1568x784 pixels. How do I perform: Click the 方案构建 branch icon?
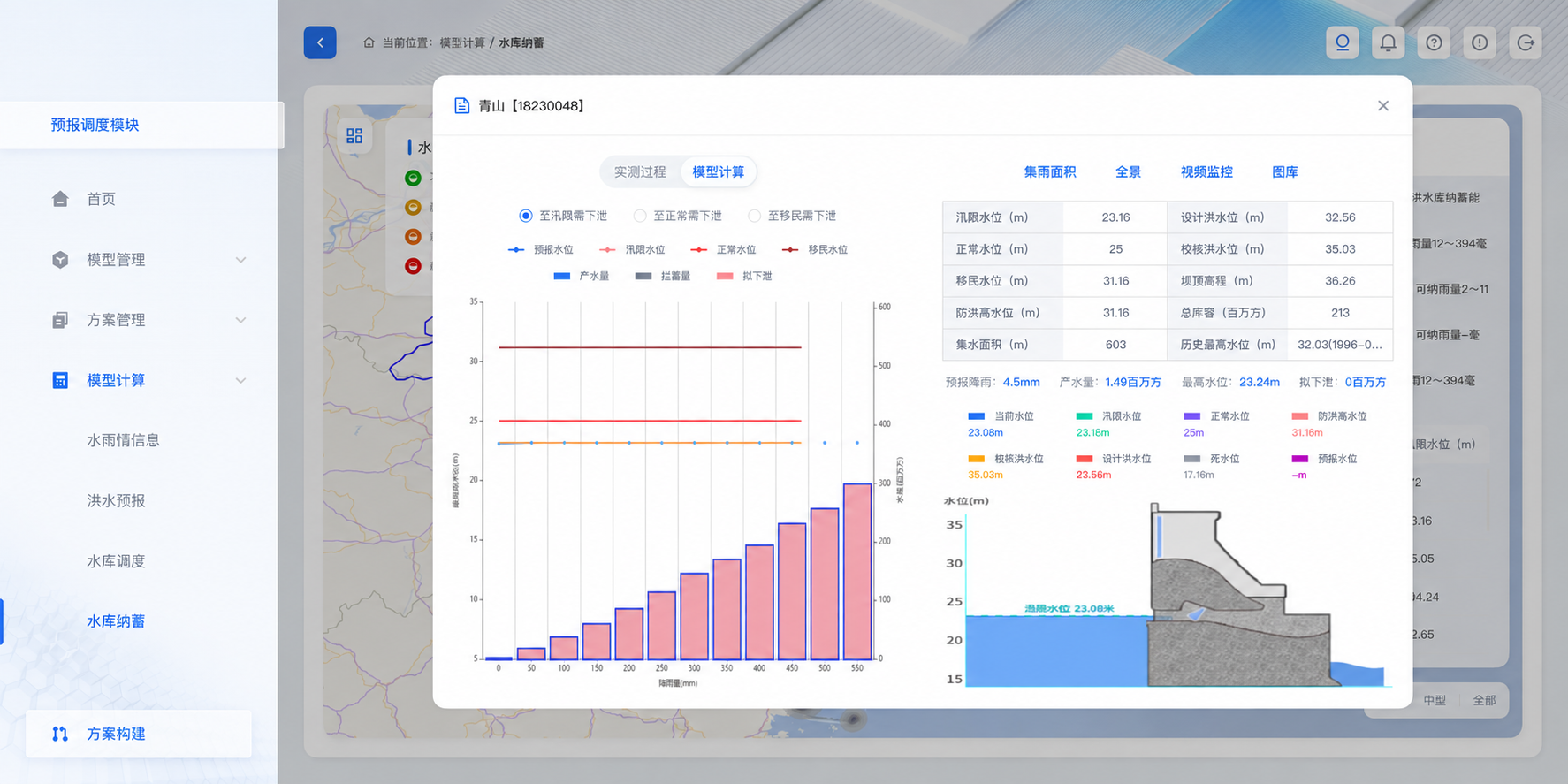click(60, 734)
